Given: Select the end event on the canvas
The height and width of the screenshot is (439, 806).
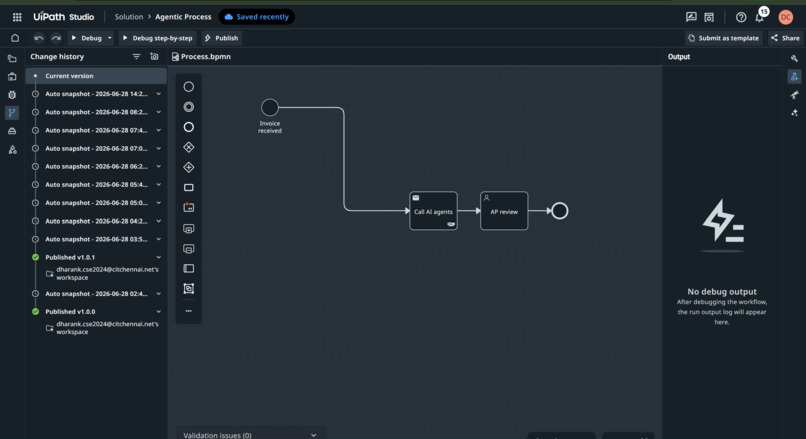Looking at the screenshot, I should click(560, 211).
